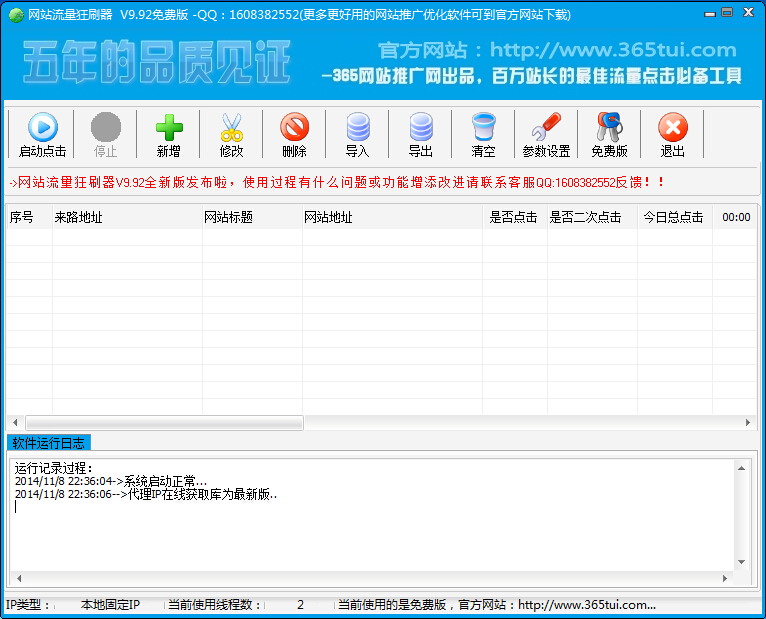Maximize the window
This screenshot has height=619, width=766.
point(727,12)
